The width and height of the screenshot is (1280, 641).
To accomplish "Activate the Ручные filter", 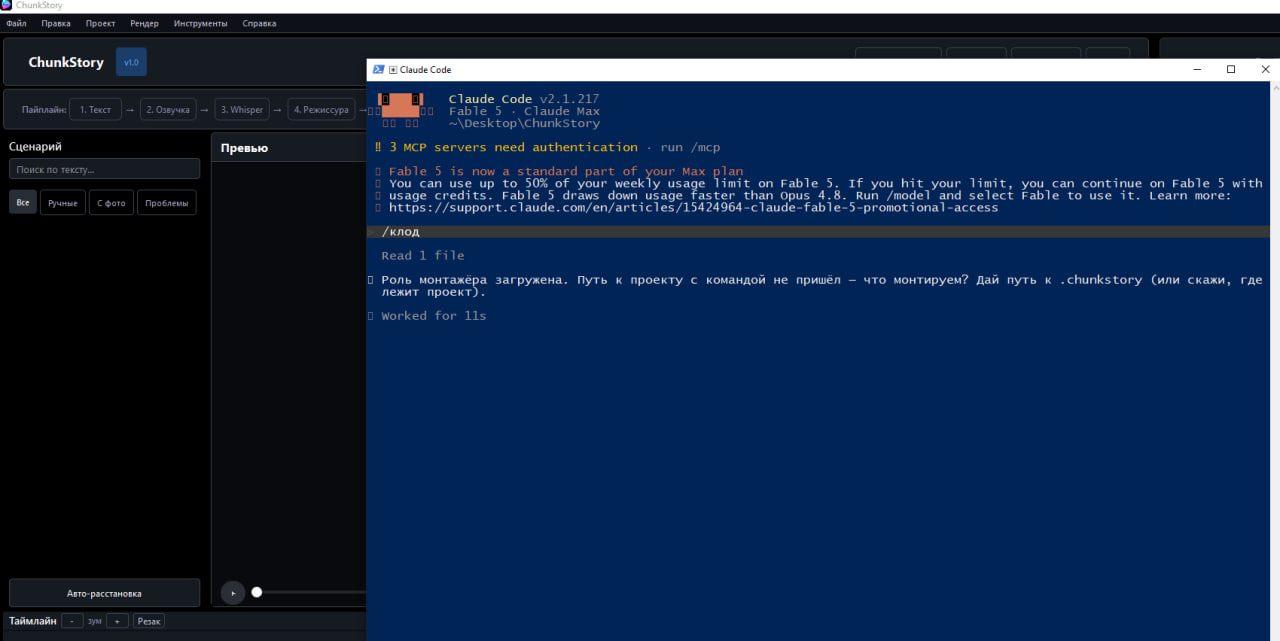I will [x=63, y=203].
